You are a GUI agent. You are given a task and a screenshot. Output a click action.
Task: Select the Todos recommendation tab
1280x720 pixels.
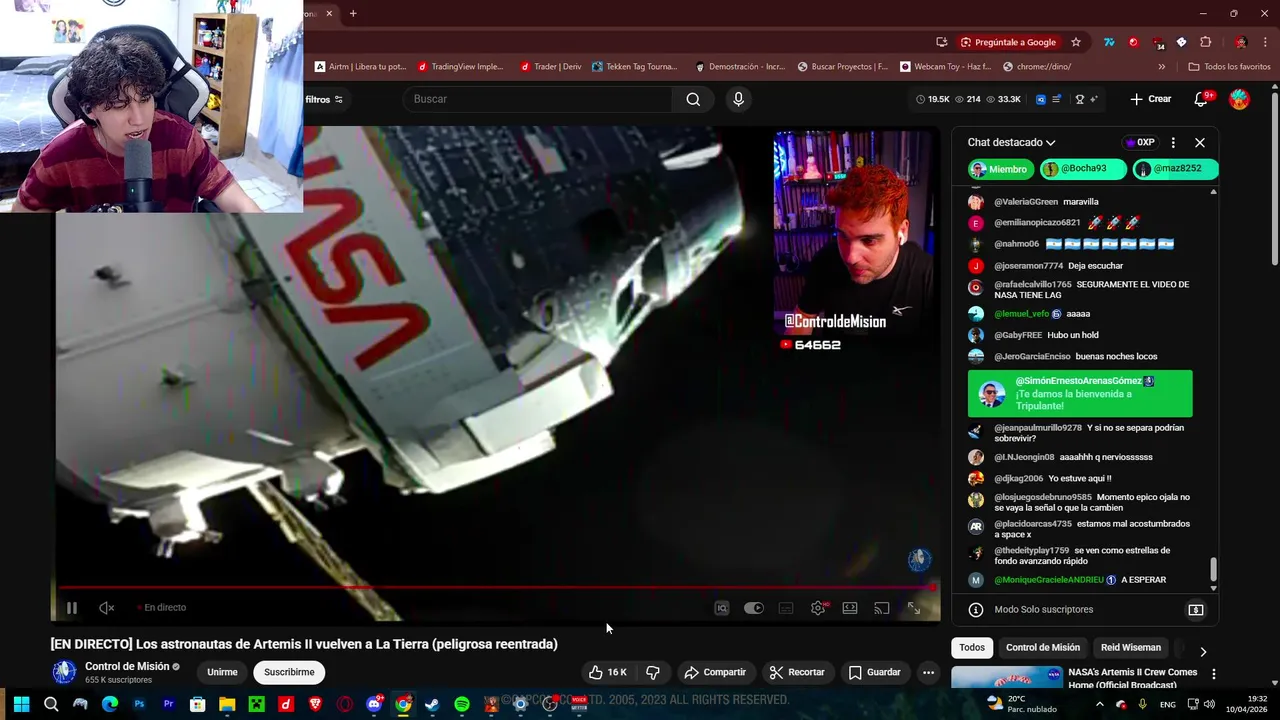pyautogui.click(x=972, y=647)
